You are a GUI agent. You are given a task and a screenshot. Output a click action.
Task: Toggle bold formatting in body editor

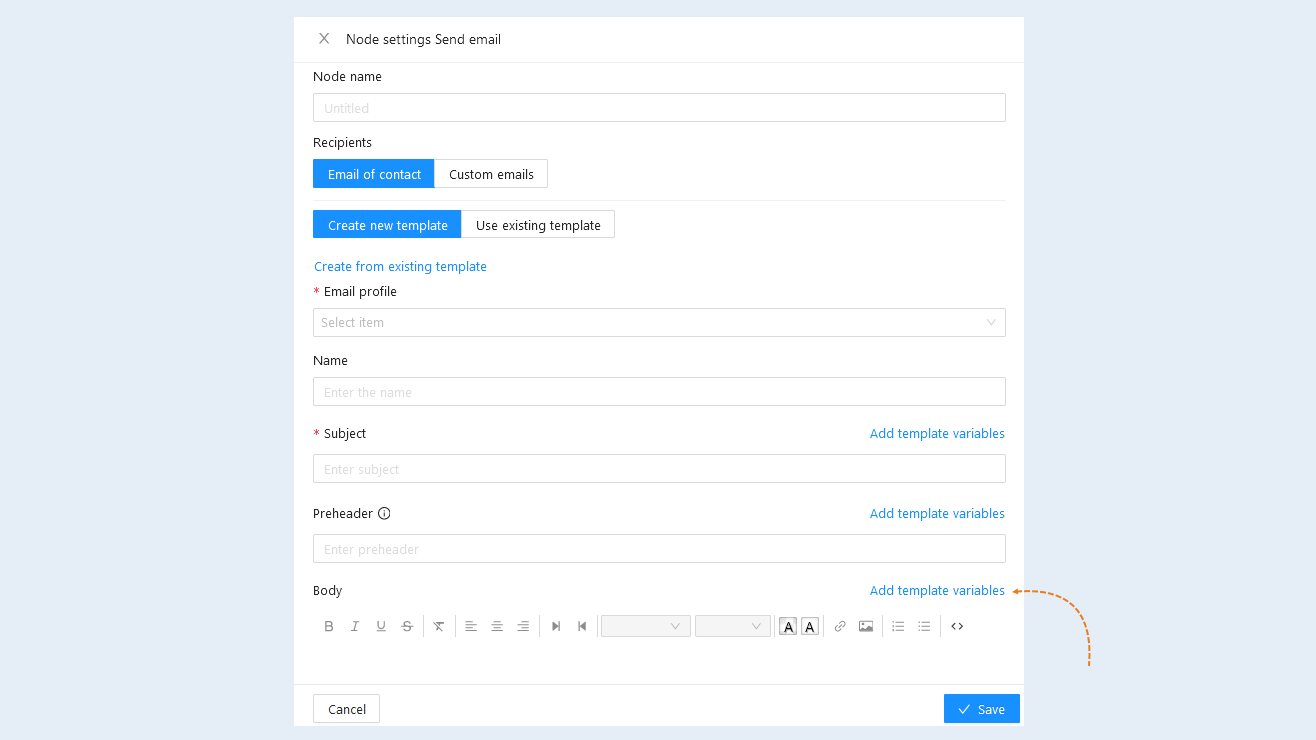click(329, 626)
